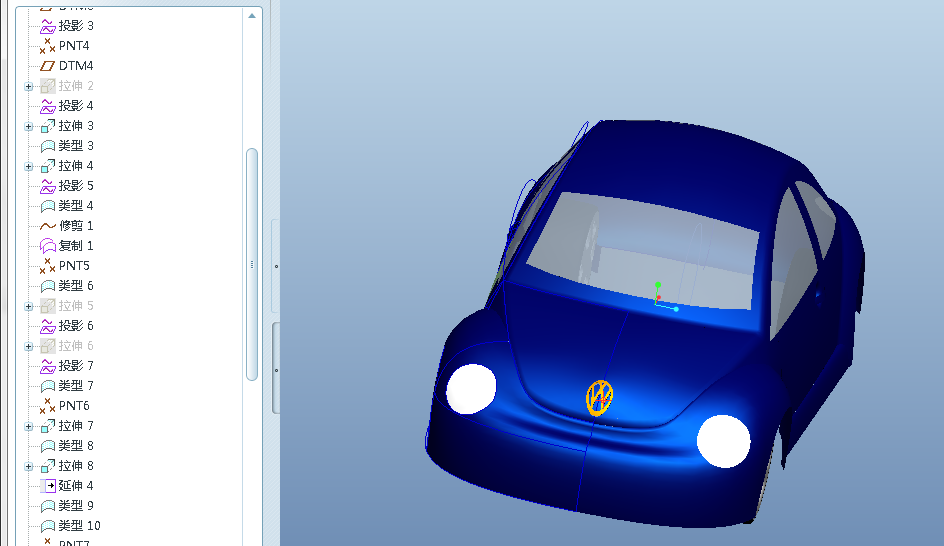Click the trim curve icon of 修剪 1

48,226
